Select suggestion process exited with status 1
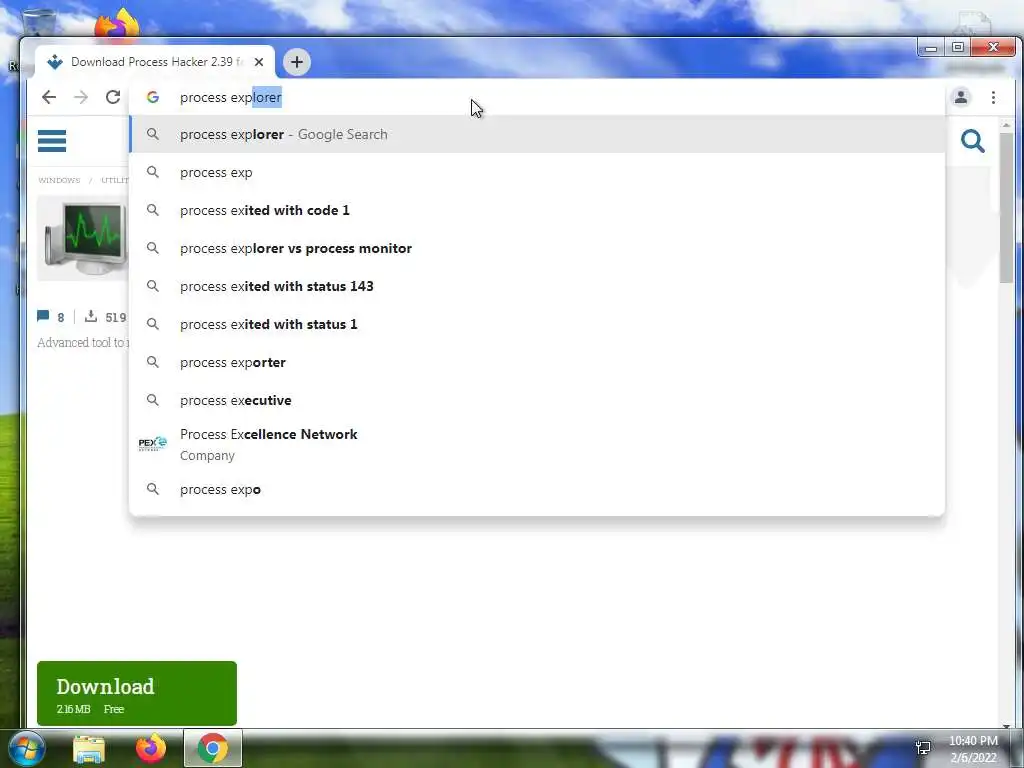Screen dimensions: 1024x768 click(x=537, y=324)
